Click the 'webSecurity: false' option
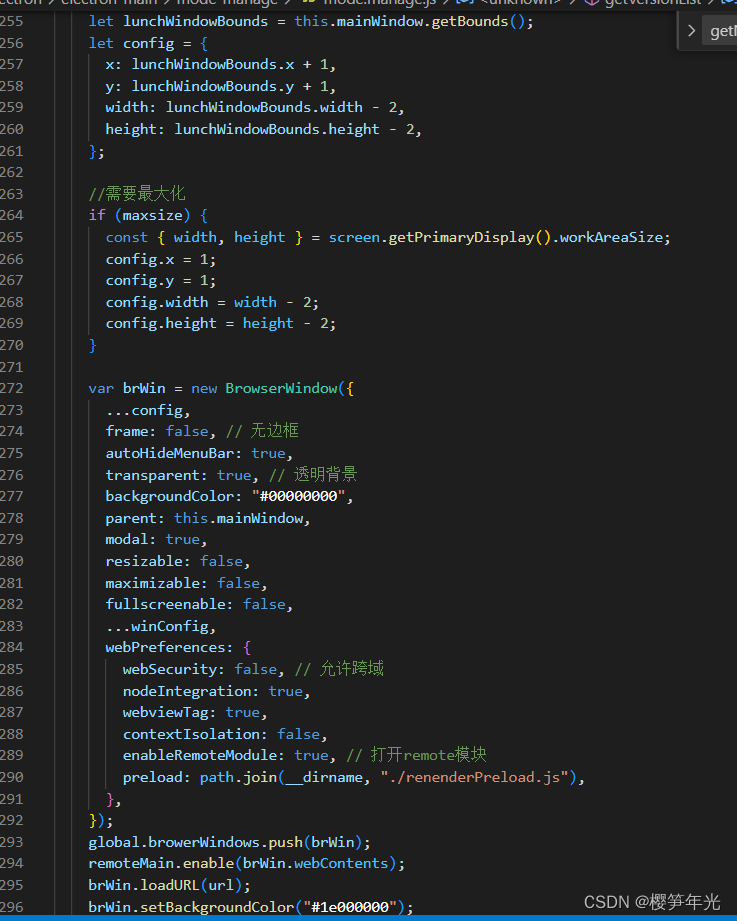This screenshot has width=737, height=921. click(200, 669)
